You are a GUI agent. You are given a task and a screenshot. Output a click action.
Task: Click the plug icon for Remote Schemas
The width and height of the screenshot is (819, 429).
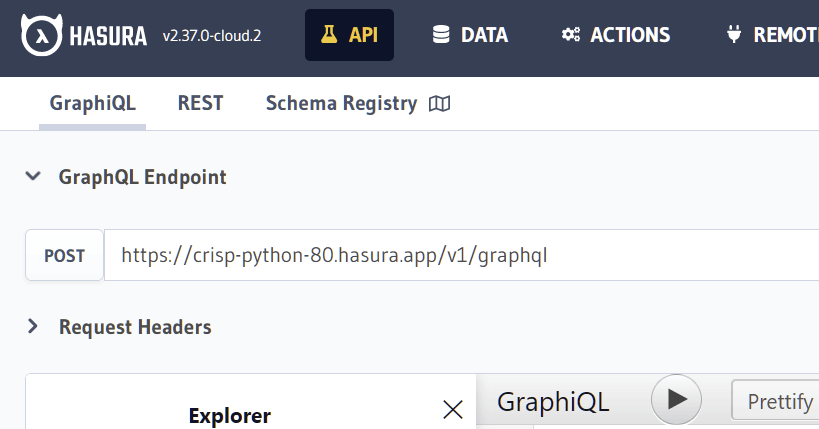tap(734, 35)
